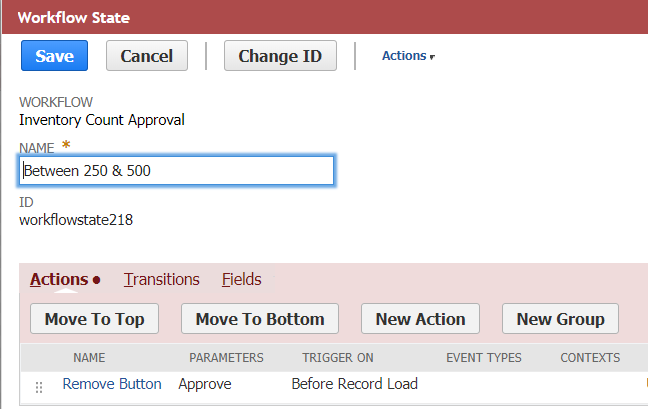Click the Save button
This screenshot has height=409, width=648.
(54, 56)
